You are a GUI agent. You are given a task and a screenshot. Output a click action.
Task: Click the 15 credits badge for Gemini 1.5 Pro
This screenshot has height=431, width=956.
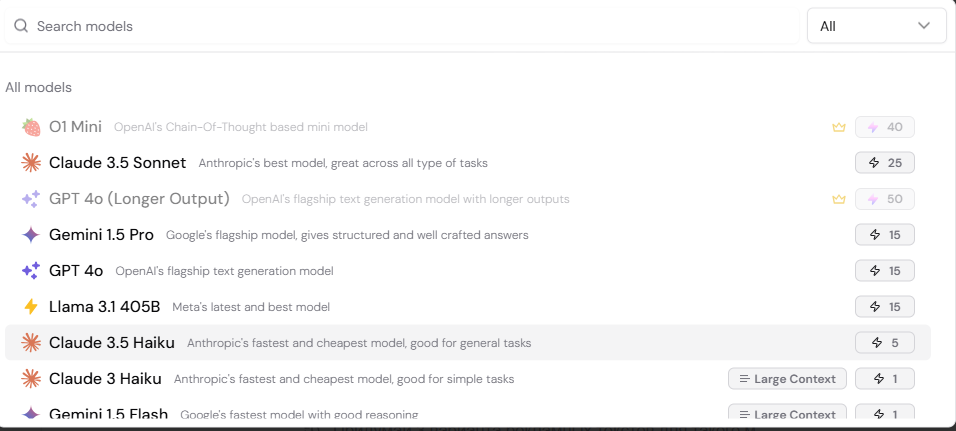tap(885, 235)
